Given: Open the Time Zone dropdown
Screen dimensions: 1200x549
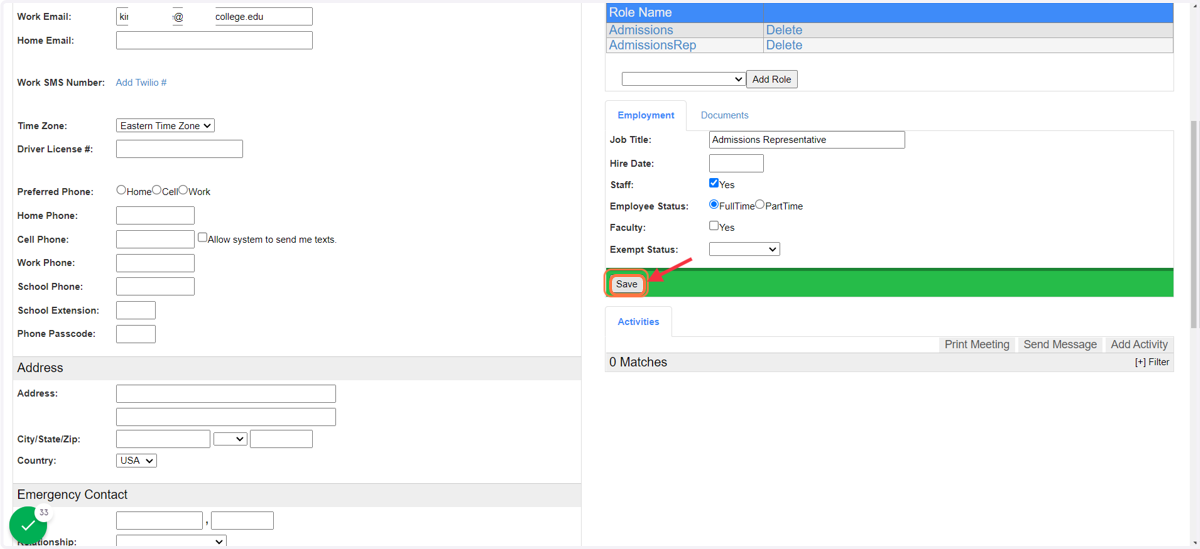Looking at the screenshot, I should coord(165,126).
